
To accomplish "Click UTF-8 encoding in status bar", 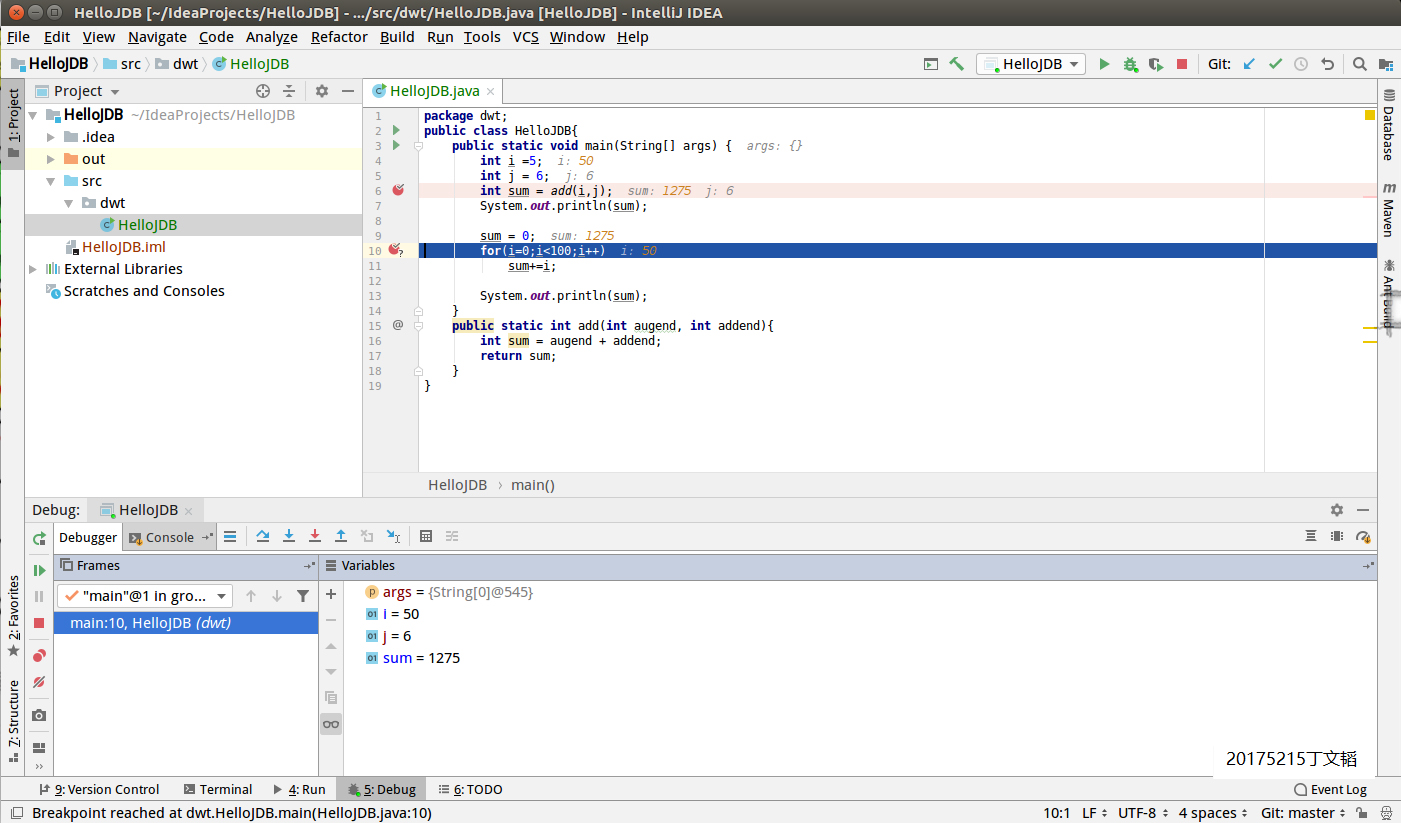I will (1141, 813).
